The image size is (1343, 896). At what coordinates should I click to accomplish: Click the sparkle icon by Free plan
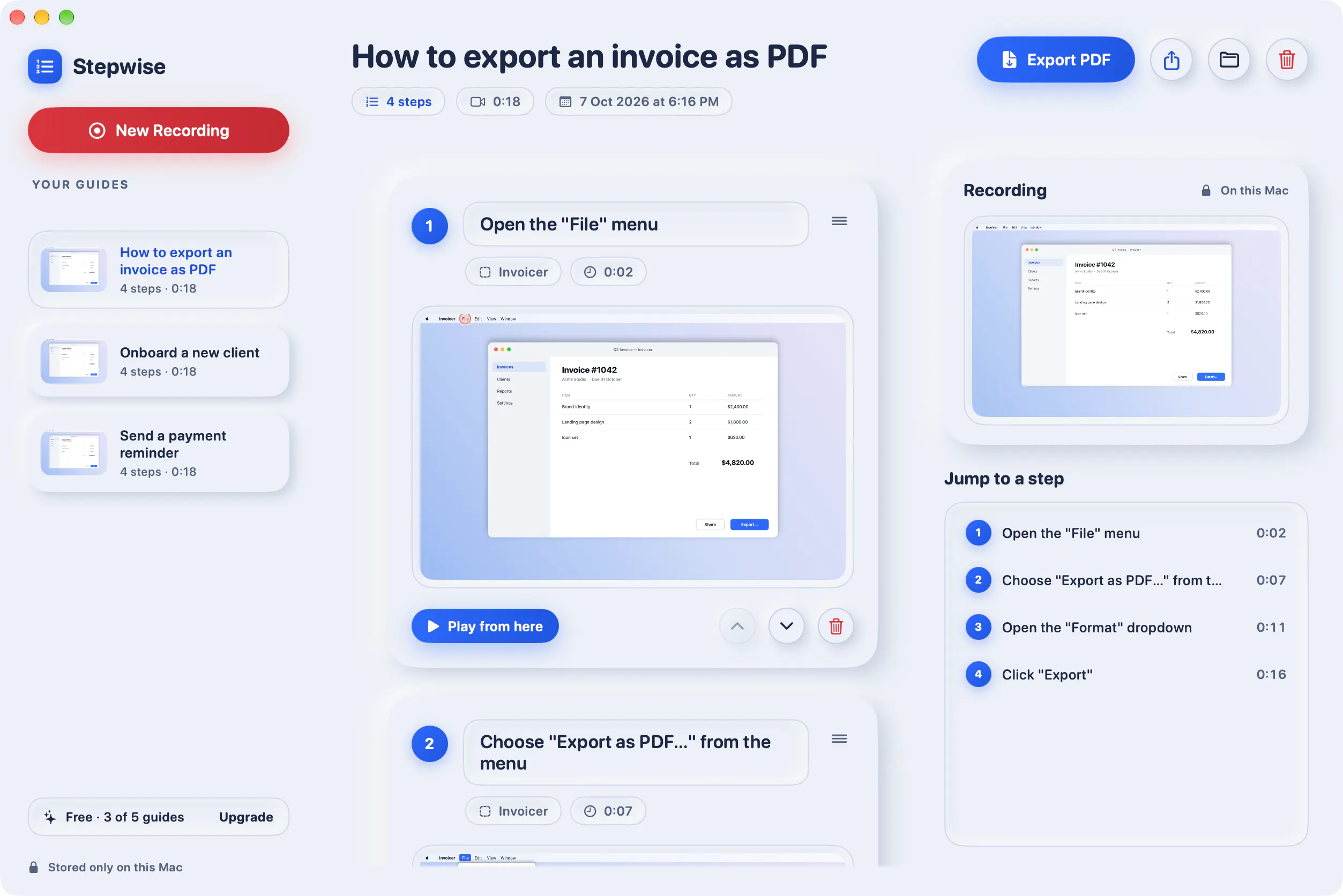tap(50, 817)
